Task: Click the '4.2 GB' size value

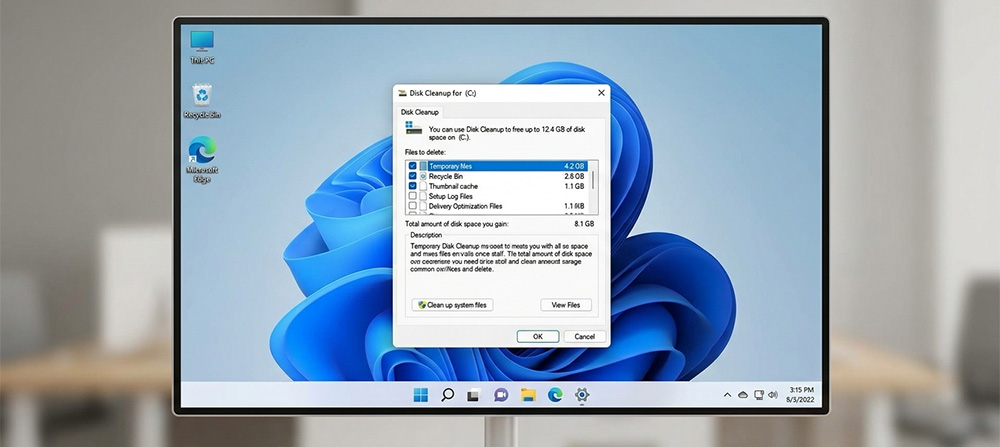Action: click(574, 166)
